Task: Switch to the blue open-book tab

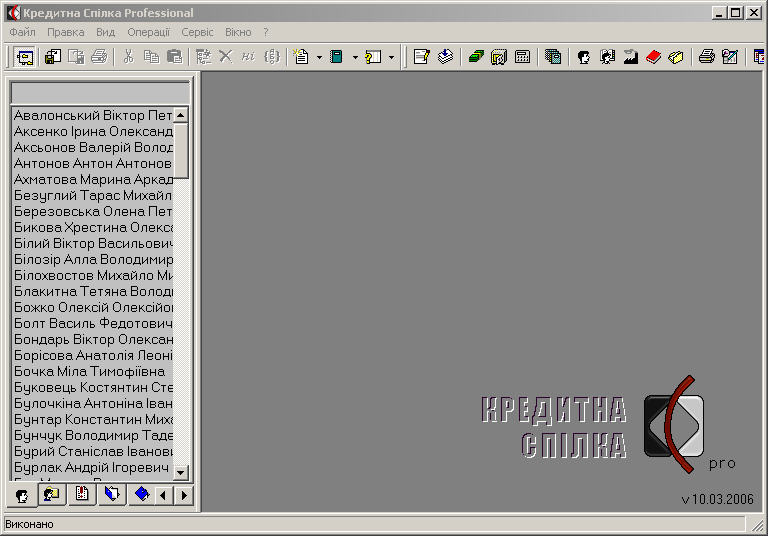Action: pyautogui.click(x=112, y=494)
